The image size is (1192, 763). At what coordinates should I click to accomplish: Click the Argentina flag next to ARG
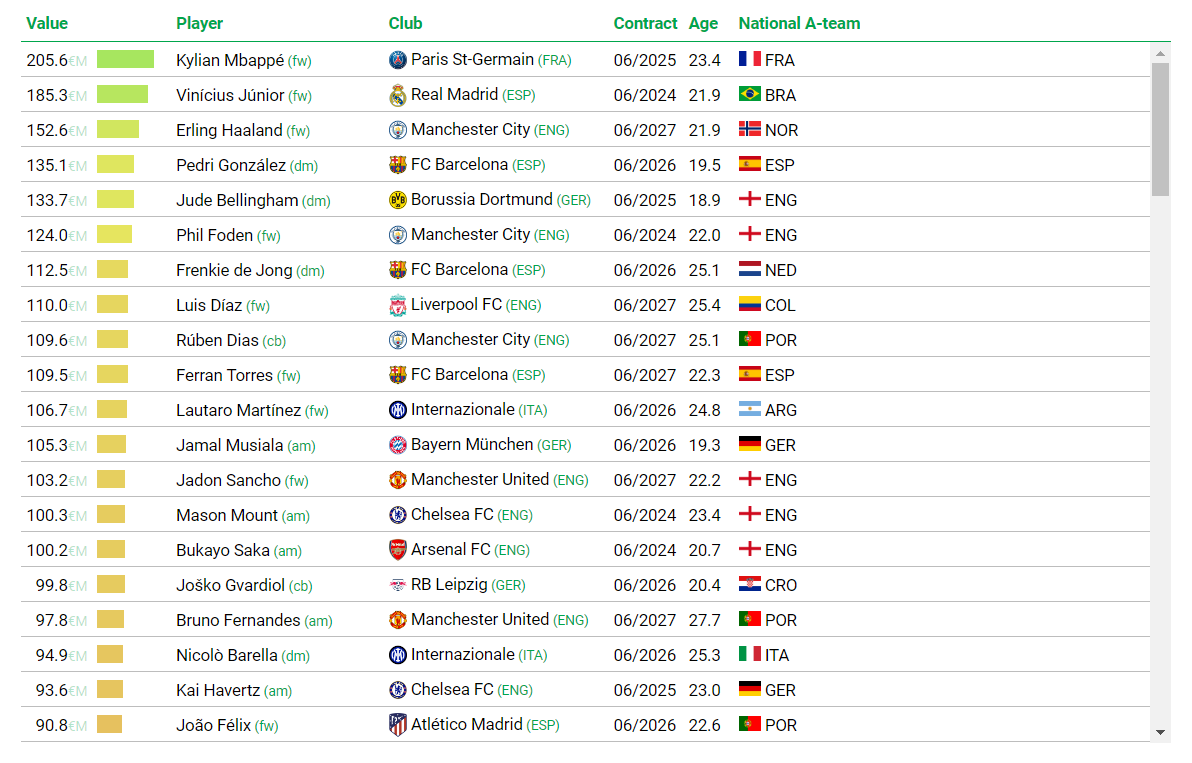(750, 409)
